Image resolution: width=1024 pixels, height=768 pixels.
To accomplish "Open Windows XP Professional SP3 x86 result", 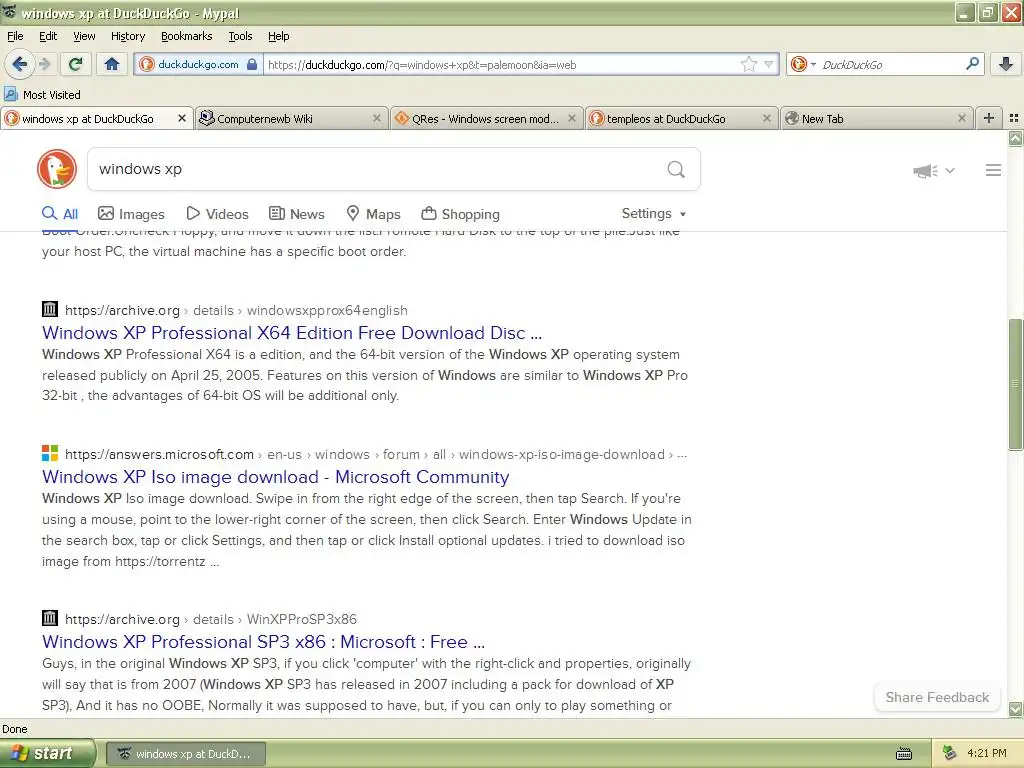I will (x=263, y=641).
